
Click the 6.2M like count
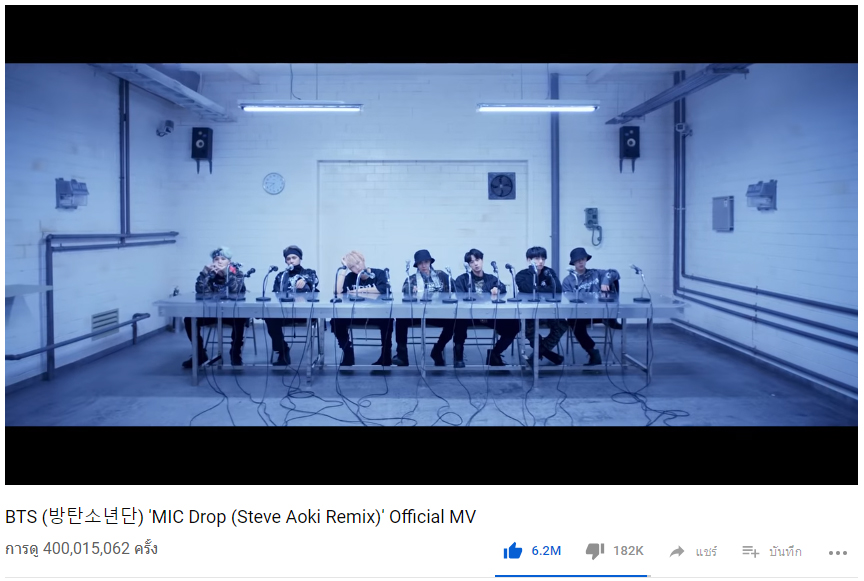coord(546,551)
